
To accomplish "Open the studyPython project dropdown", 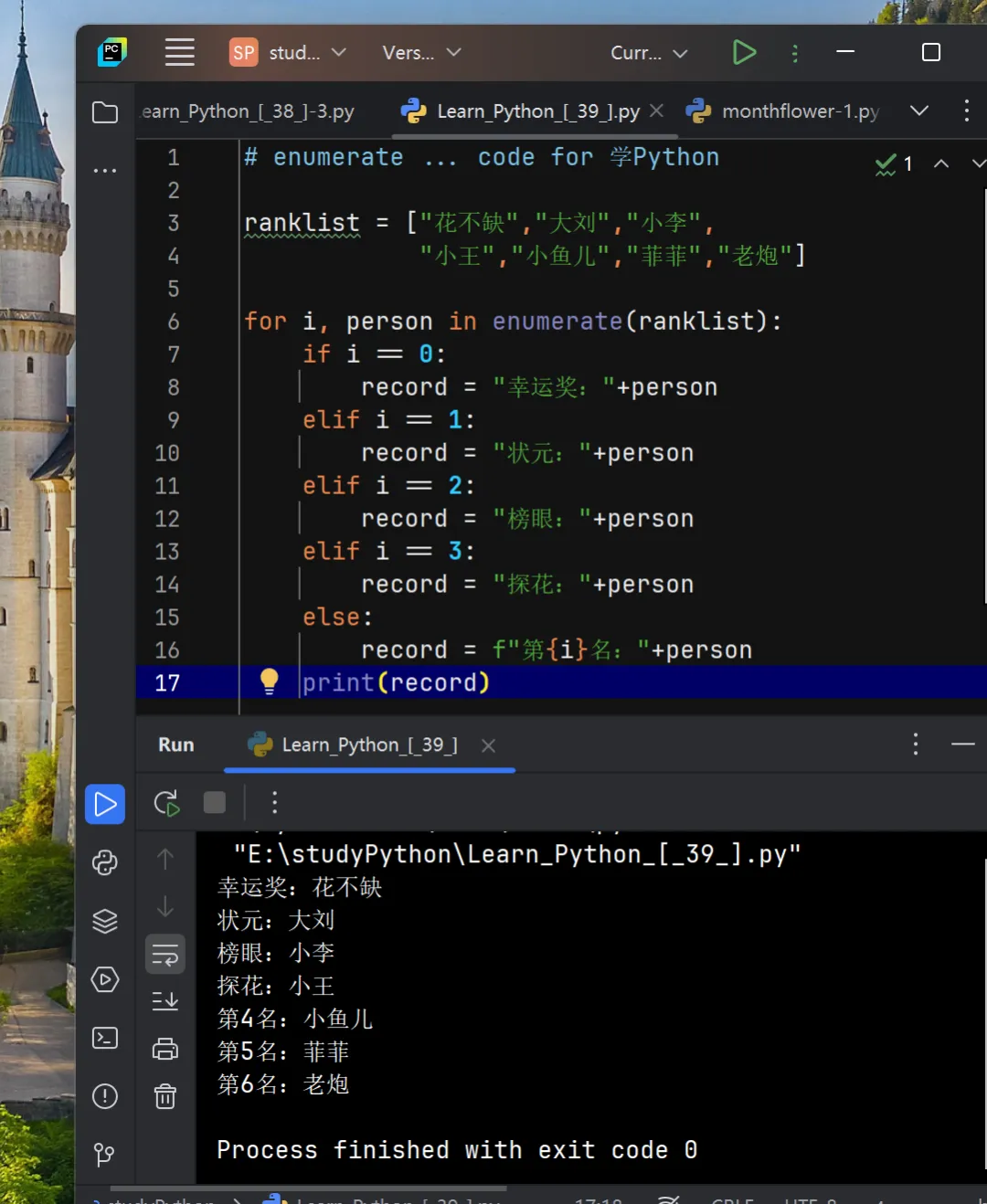I will tap(288, 52).
